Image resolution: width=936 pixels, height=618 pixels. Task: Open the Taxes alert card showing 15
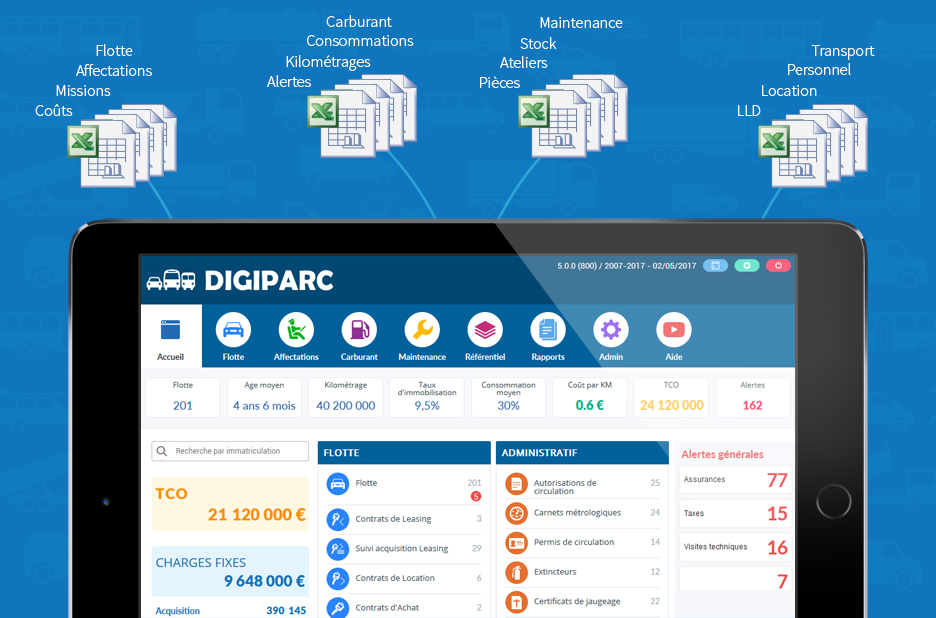(735, 514)
